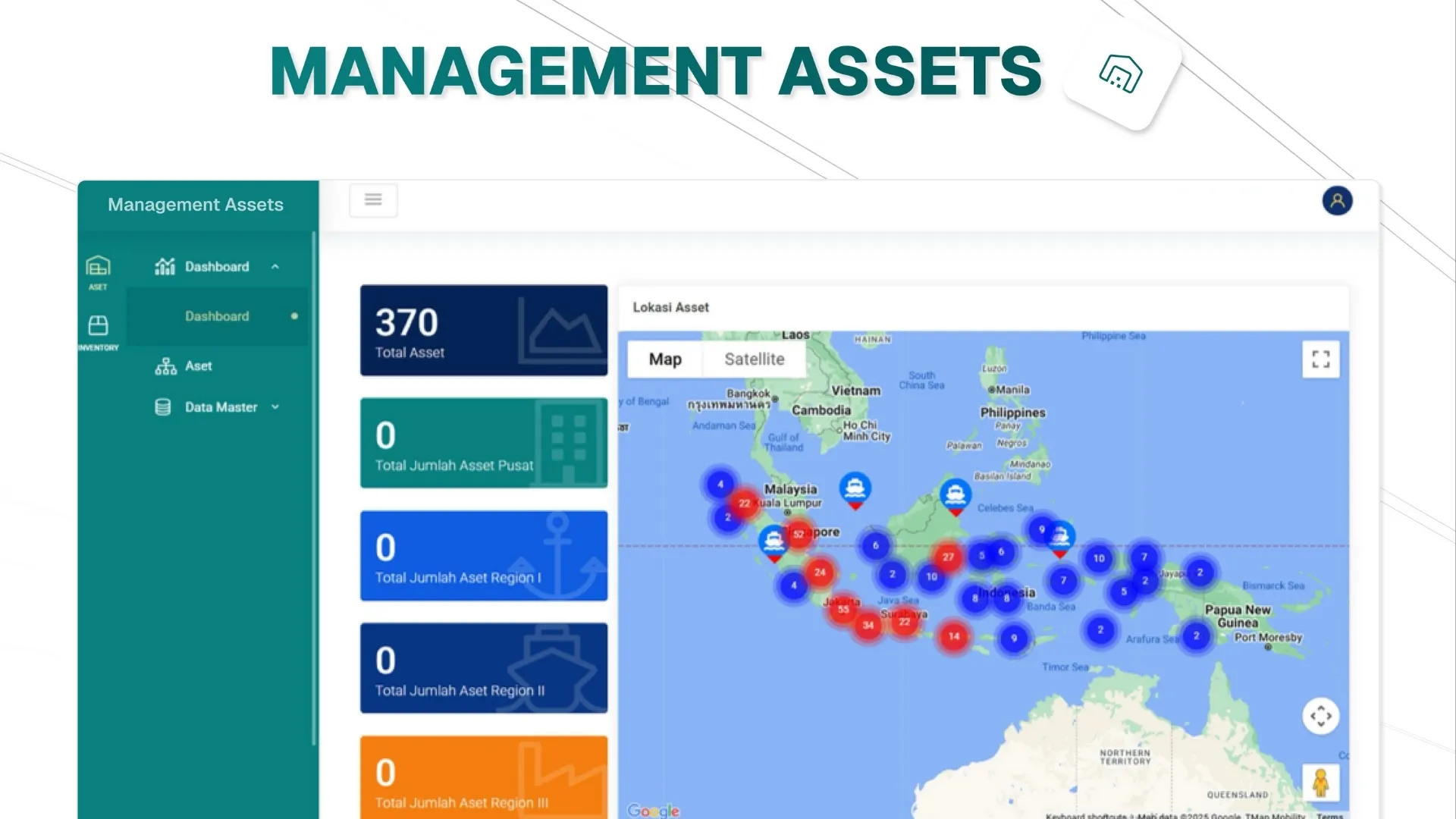This screenshot has height=819, width=1456.
Task: Click the red cluster marker 55
Action: click(x=843, y=609)
